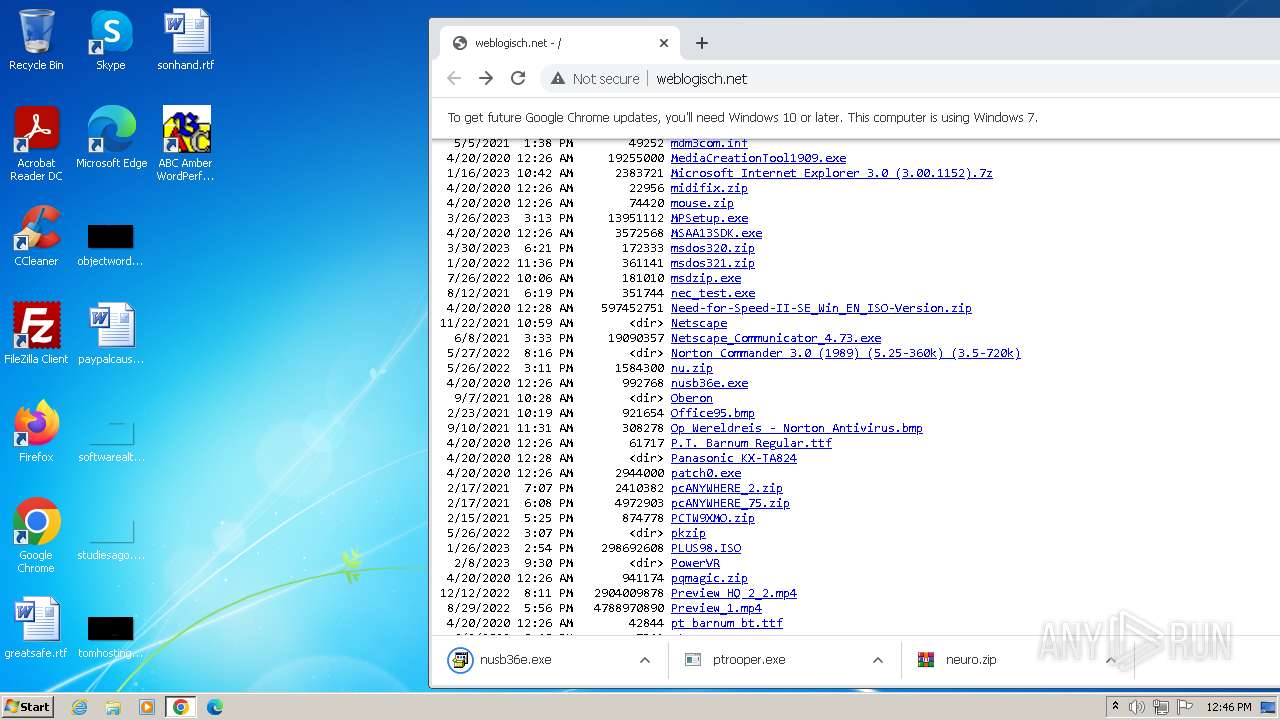Launch Firefox desktop shortcut
The height and width of the screenshot is (720, 1280).
point(36,432)
